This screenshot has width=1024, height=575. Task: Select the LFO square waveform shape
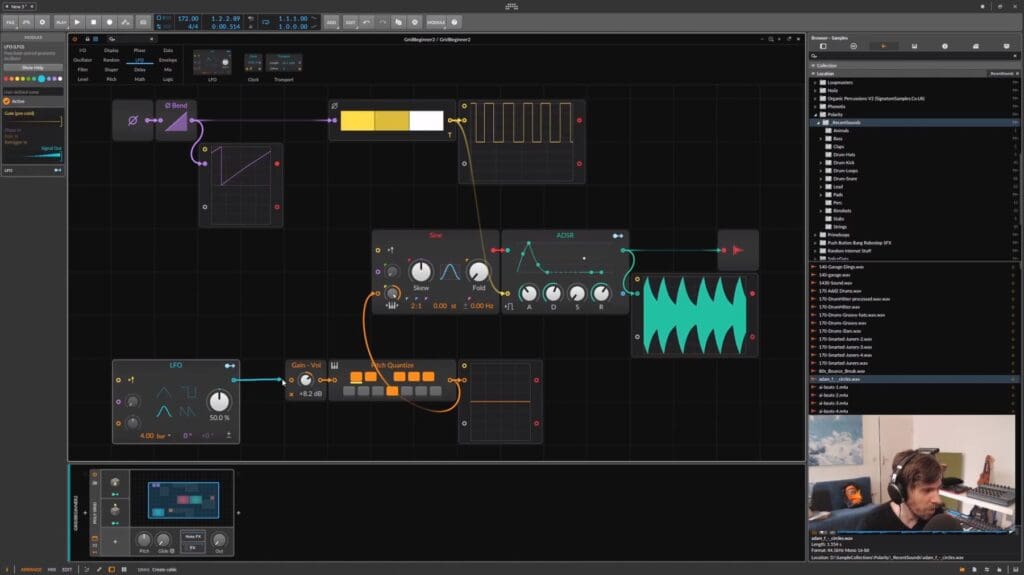(189, 392)
